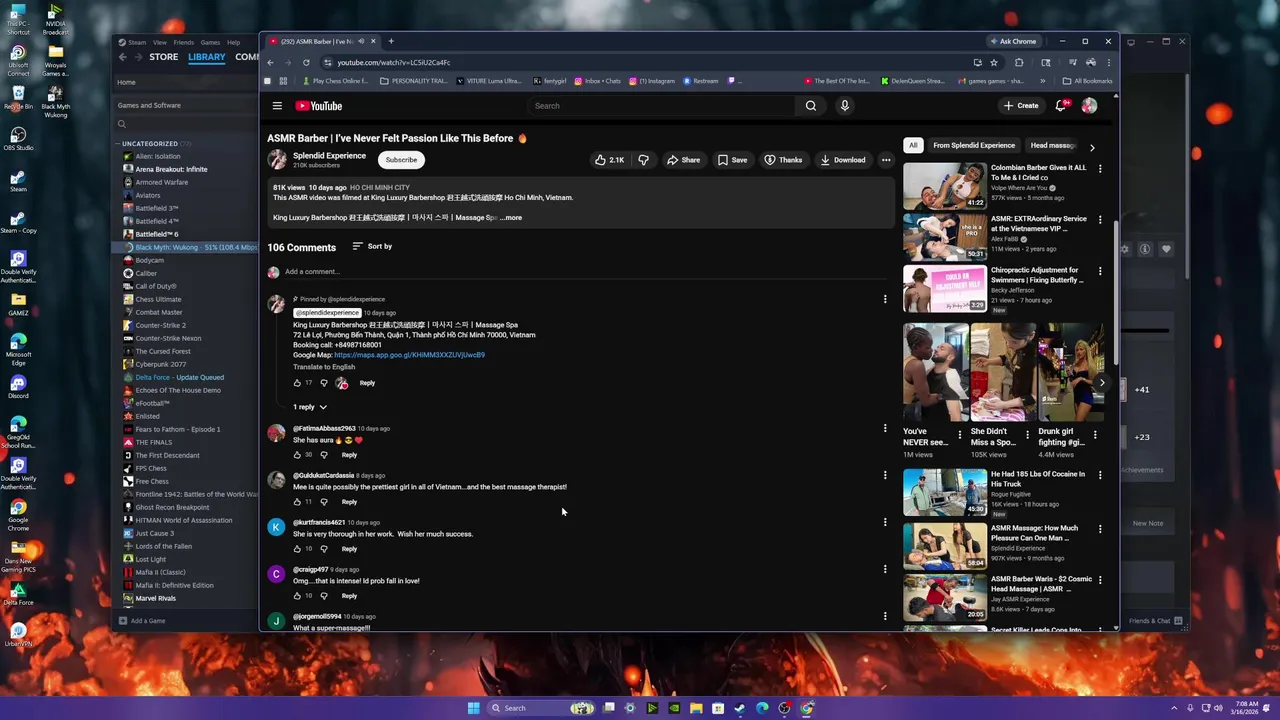
Task: Click the YouTube search magnifier button
Action: [811, 106]
